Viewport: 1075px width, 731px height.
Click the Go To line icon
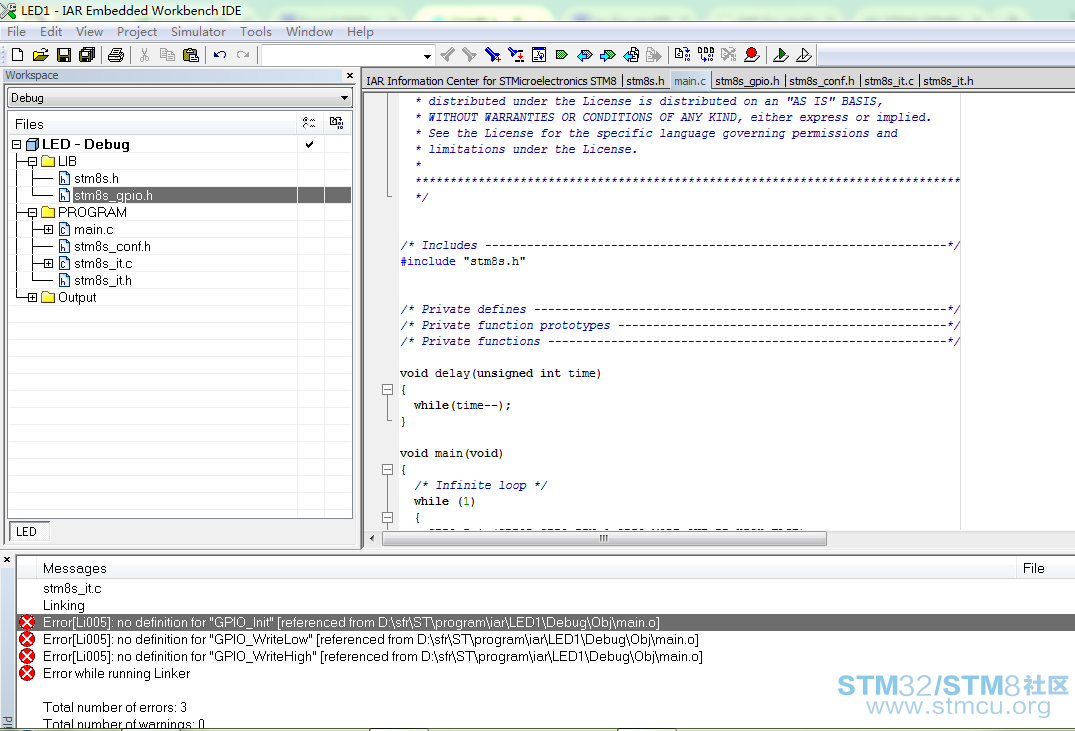(x=539, y=55)
